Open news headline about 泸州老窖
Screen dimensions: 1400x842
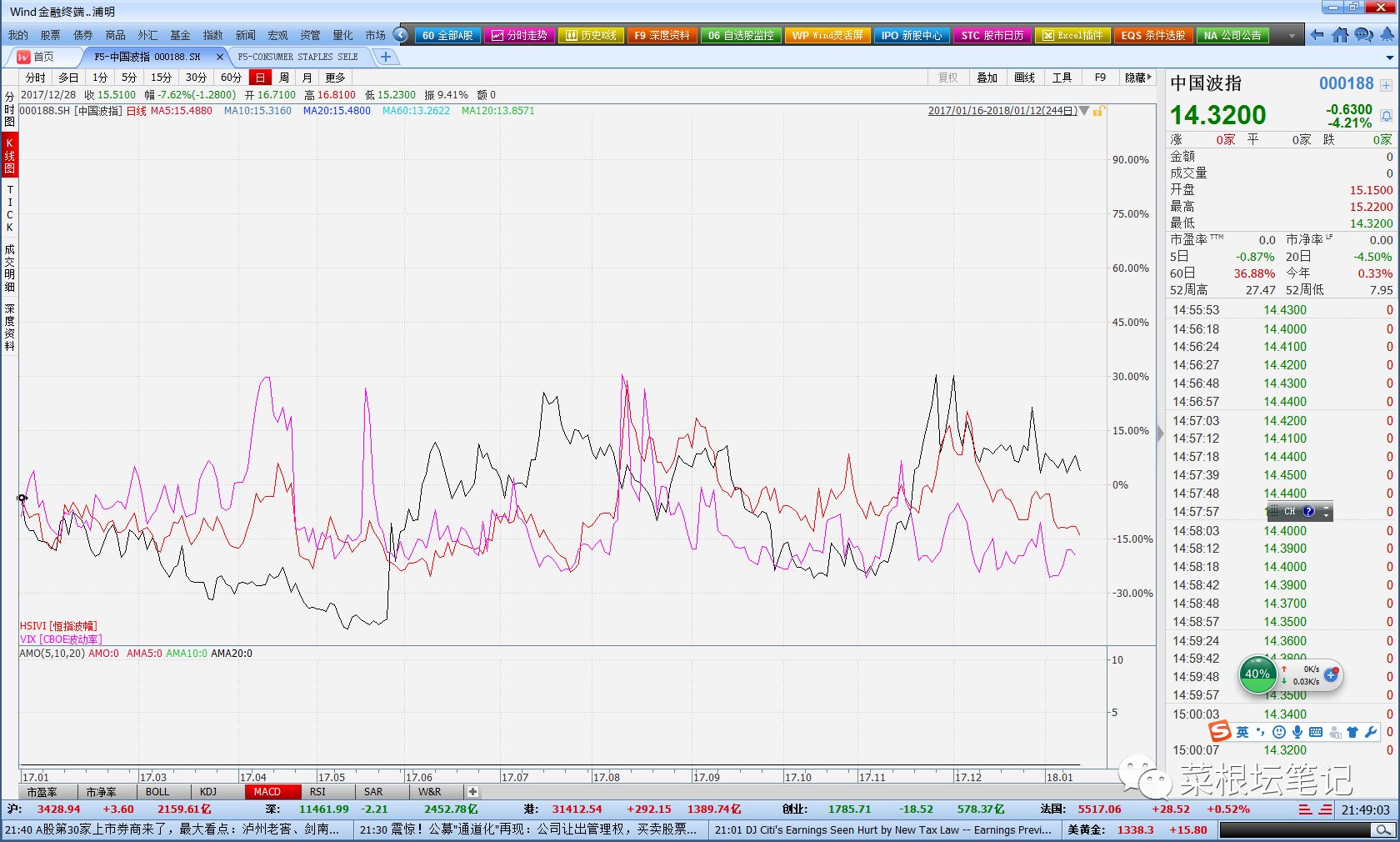click(x=173, y=829)
